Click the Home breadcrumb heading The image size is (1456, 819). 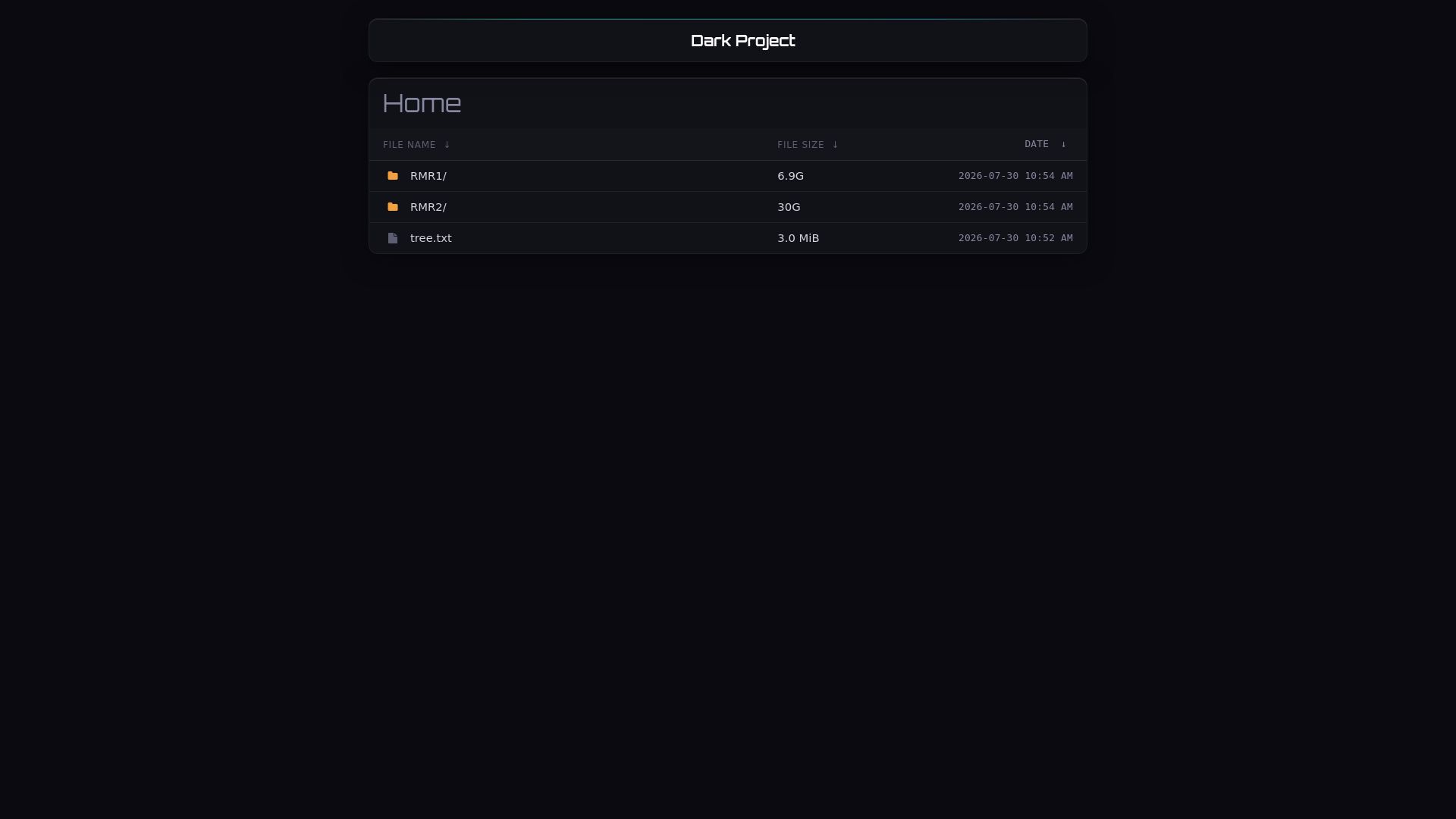(422, 103)
